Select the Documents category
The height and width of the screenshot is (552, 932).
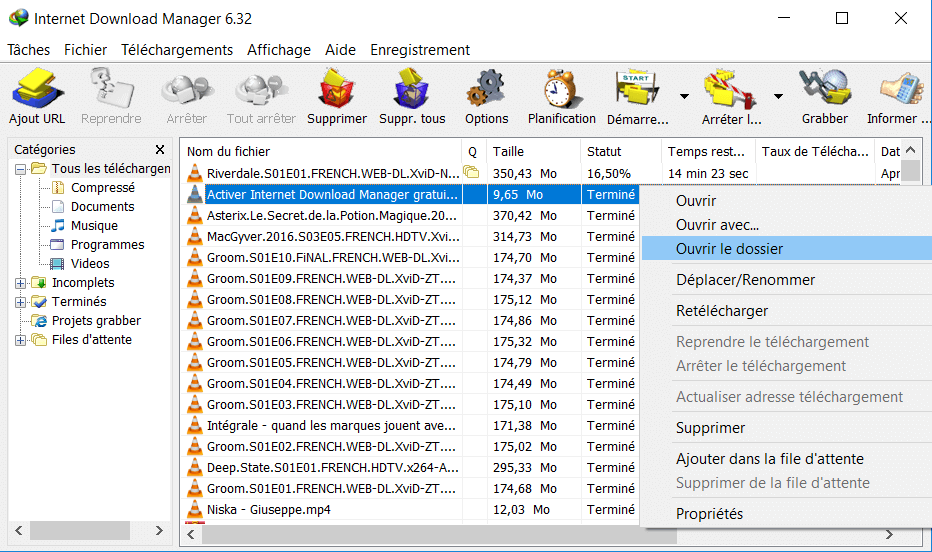(102, 207)
